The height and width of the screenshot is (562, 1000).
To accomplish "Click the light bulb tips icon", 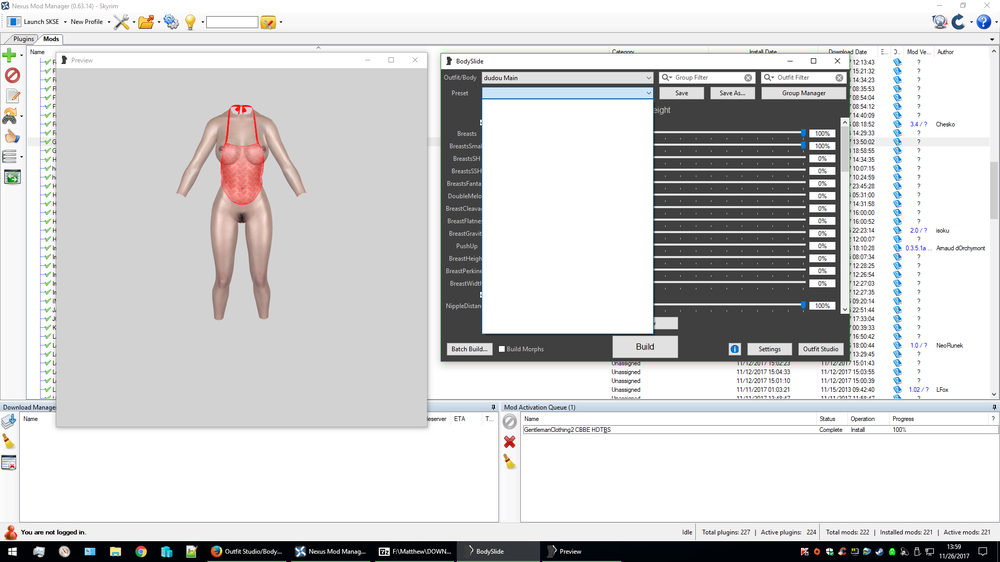I will pos(190,22).
